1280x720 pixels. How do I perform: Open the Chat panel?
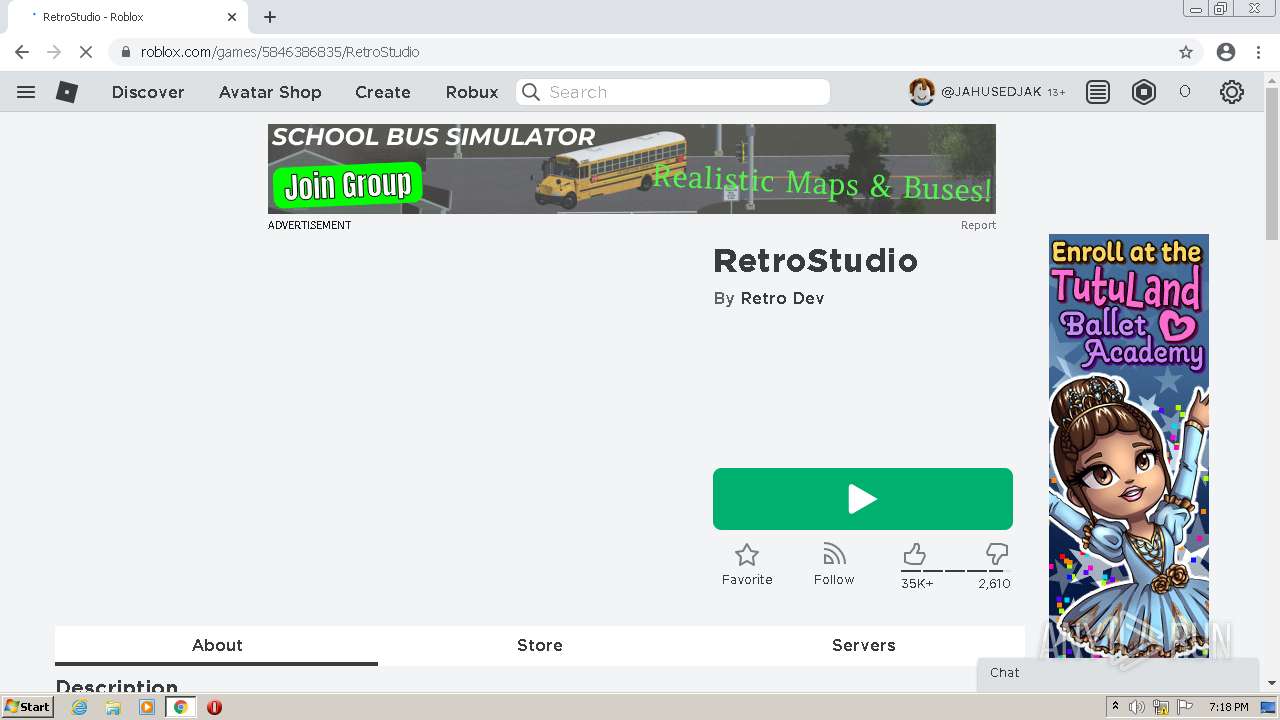1118,673
